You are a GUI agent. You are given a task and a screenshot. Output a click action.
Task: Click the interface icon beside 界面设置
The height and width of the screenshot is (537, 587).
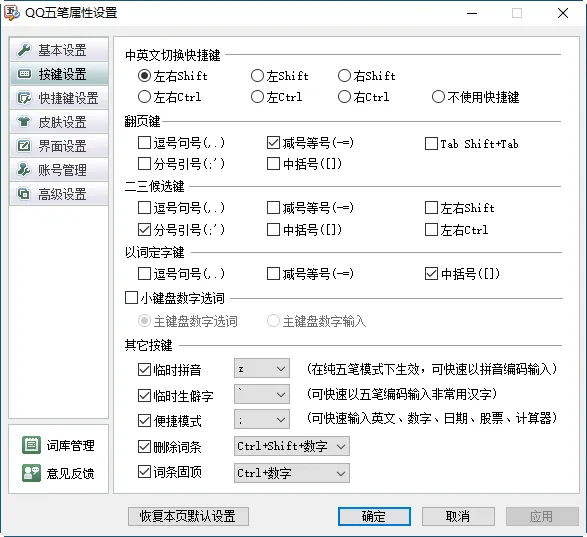click(x=24, y=146)
